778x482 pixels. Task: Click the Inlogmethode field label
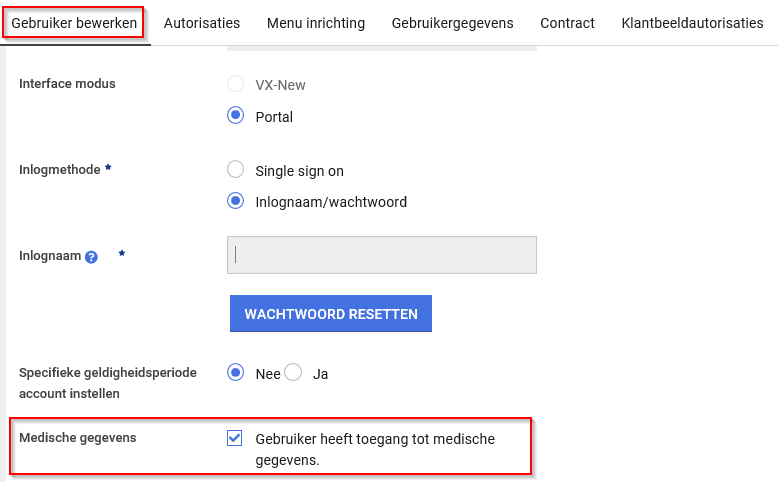pos(59,169)
